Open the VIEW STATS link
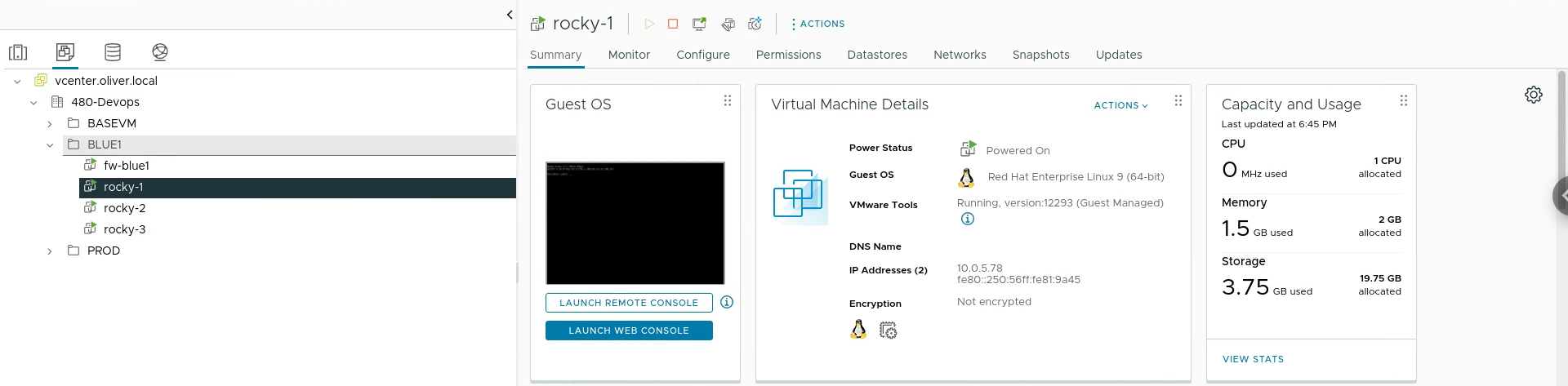 pos(1253,359)
